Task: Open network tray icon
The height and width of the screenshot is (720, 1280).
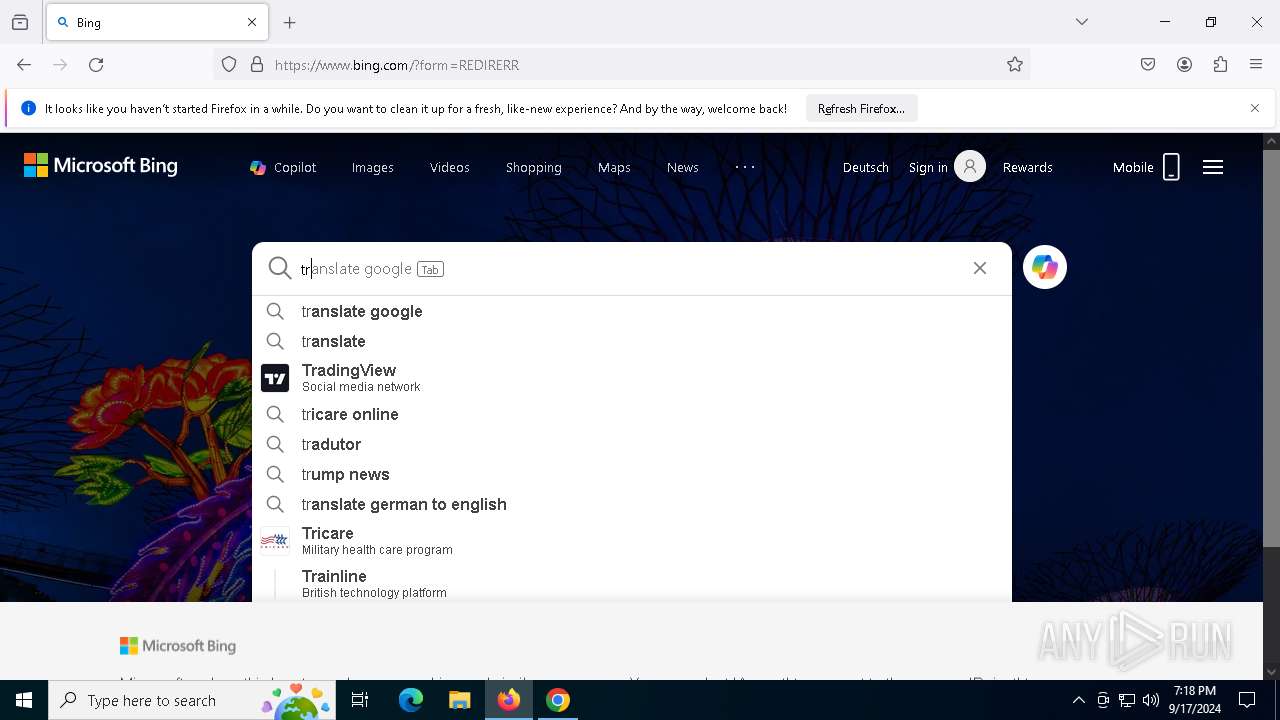Action: click(1127, 700)
